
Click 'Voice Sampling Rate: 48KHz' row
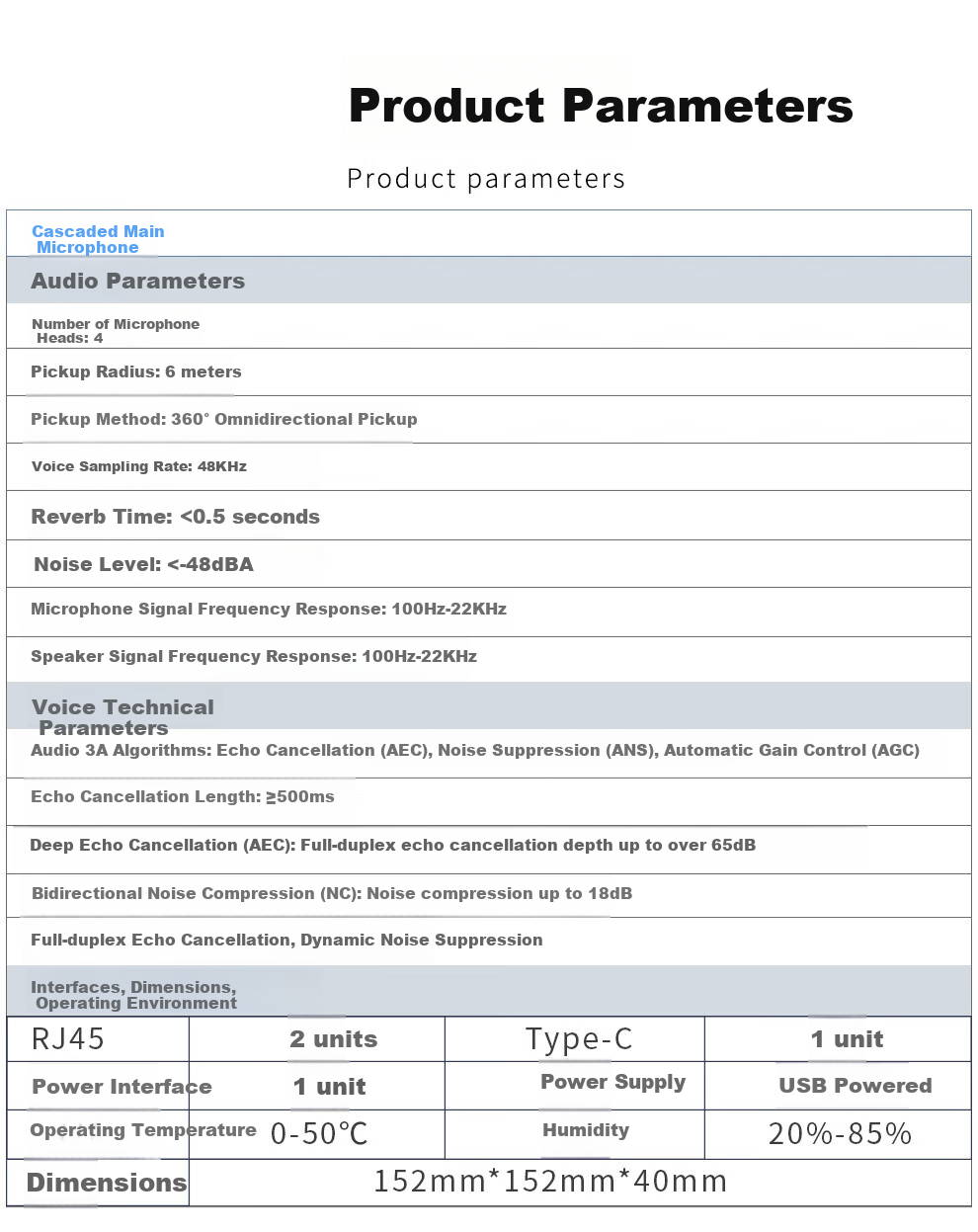[489, 467]
